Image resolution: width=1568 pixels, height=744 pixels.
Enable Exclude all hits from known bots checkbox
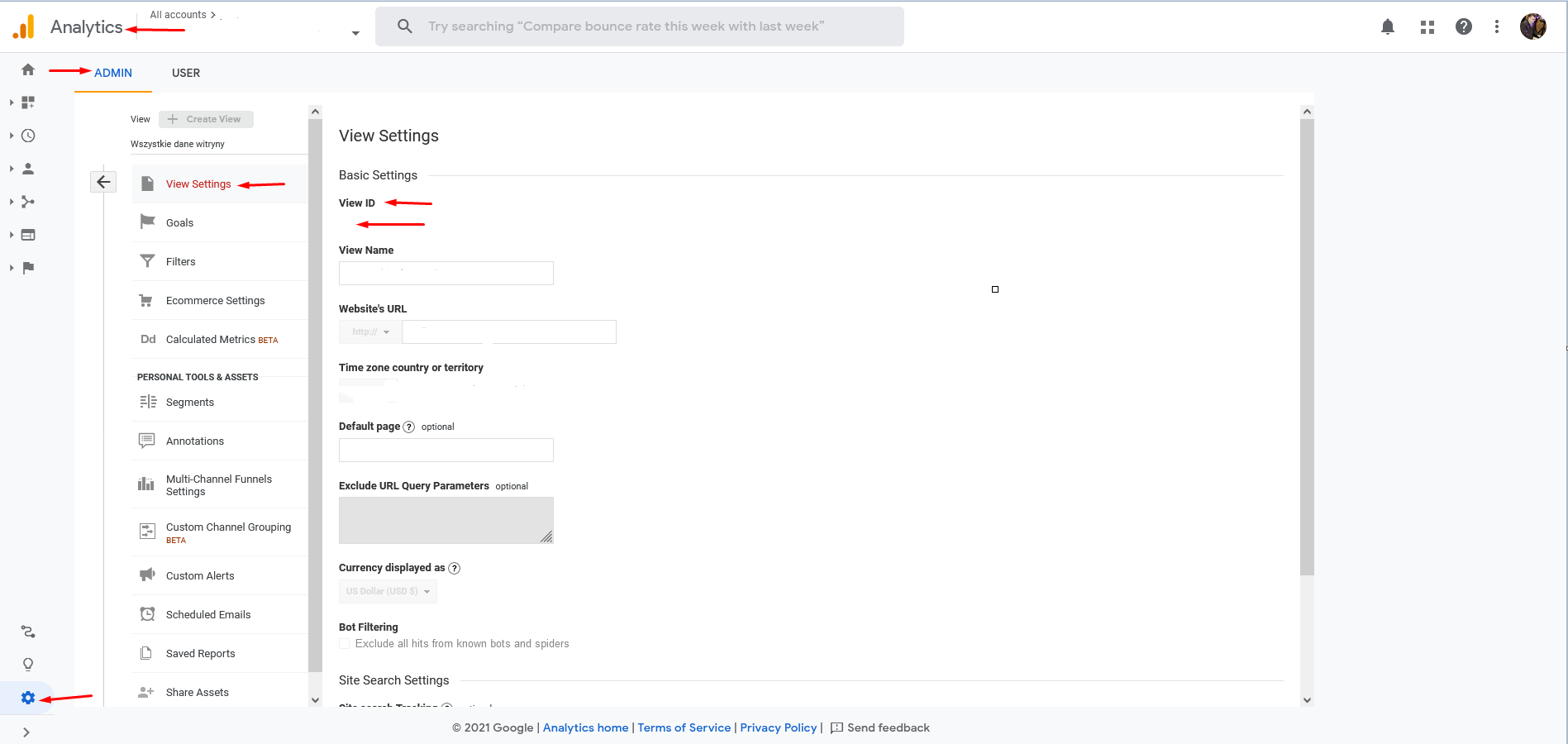(x=345, y=644)
